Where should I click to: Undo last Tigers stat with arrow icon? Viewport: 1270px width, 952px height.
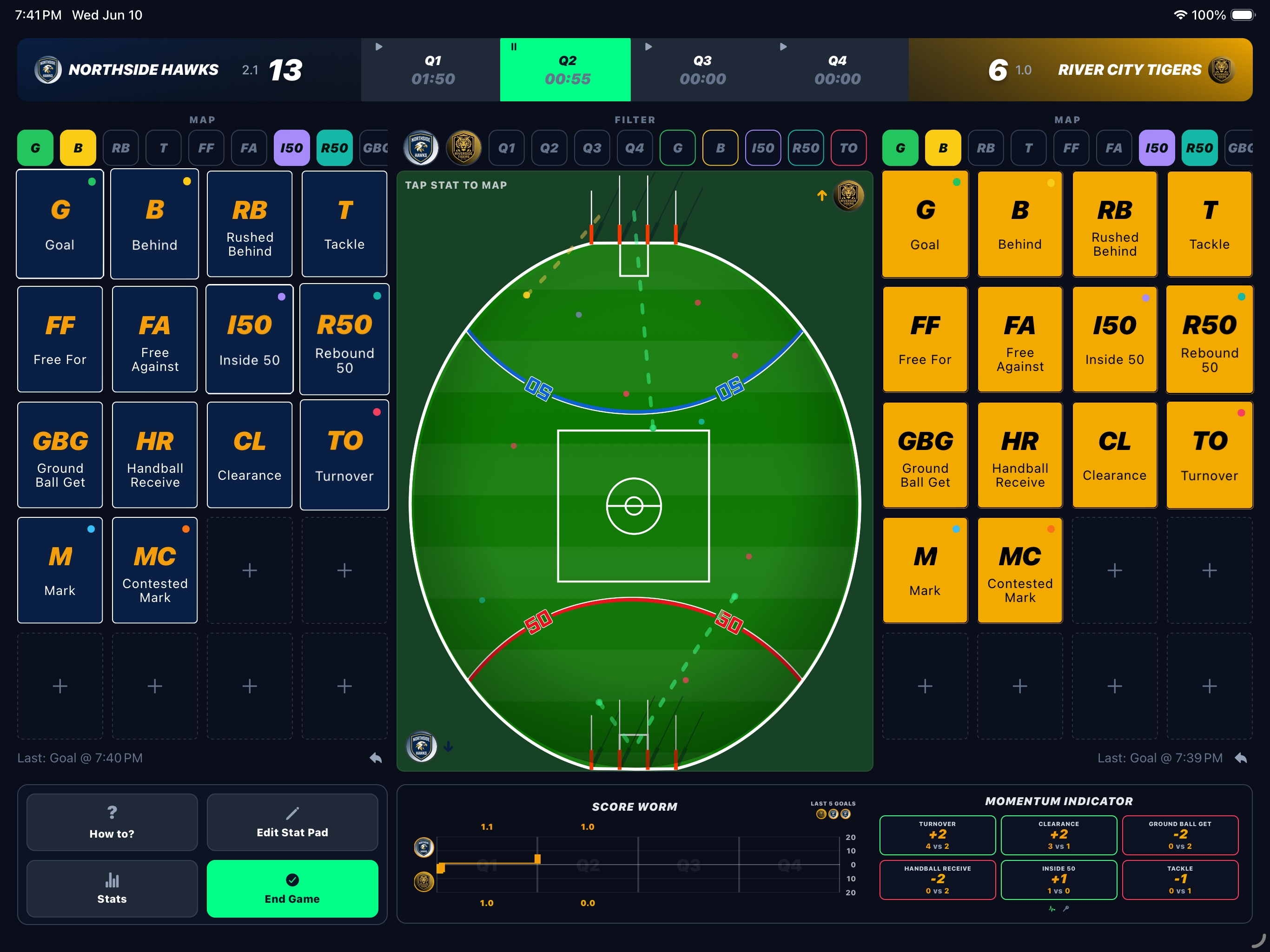pos(1241,758)
